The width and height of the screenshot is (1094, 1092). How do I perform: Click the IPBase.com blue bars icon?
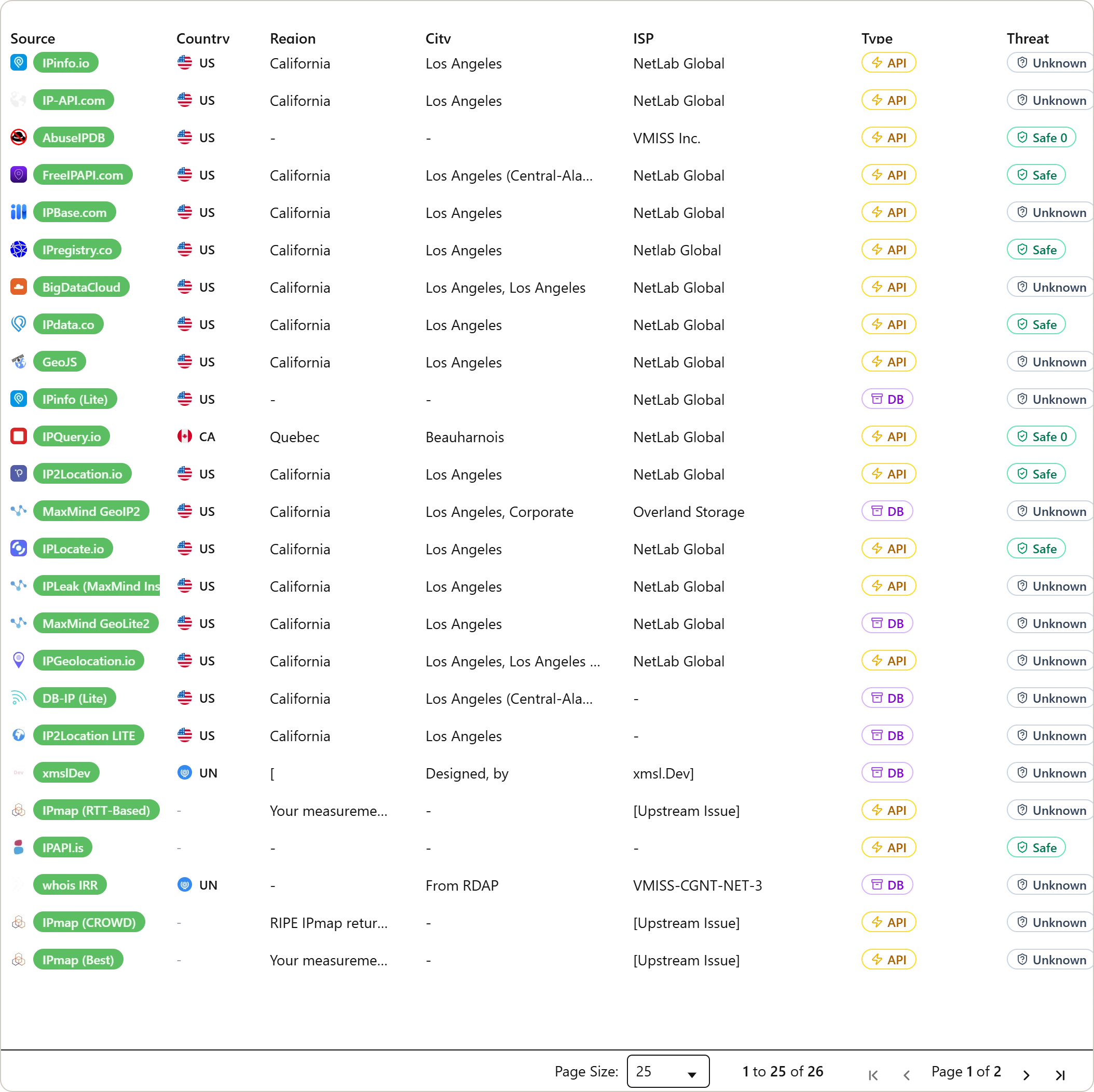tap(19, 212)
